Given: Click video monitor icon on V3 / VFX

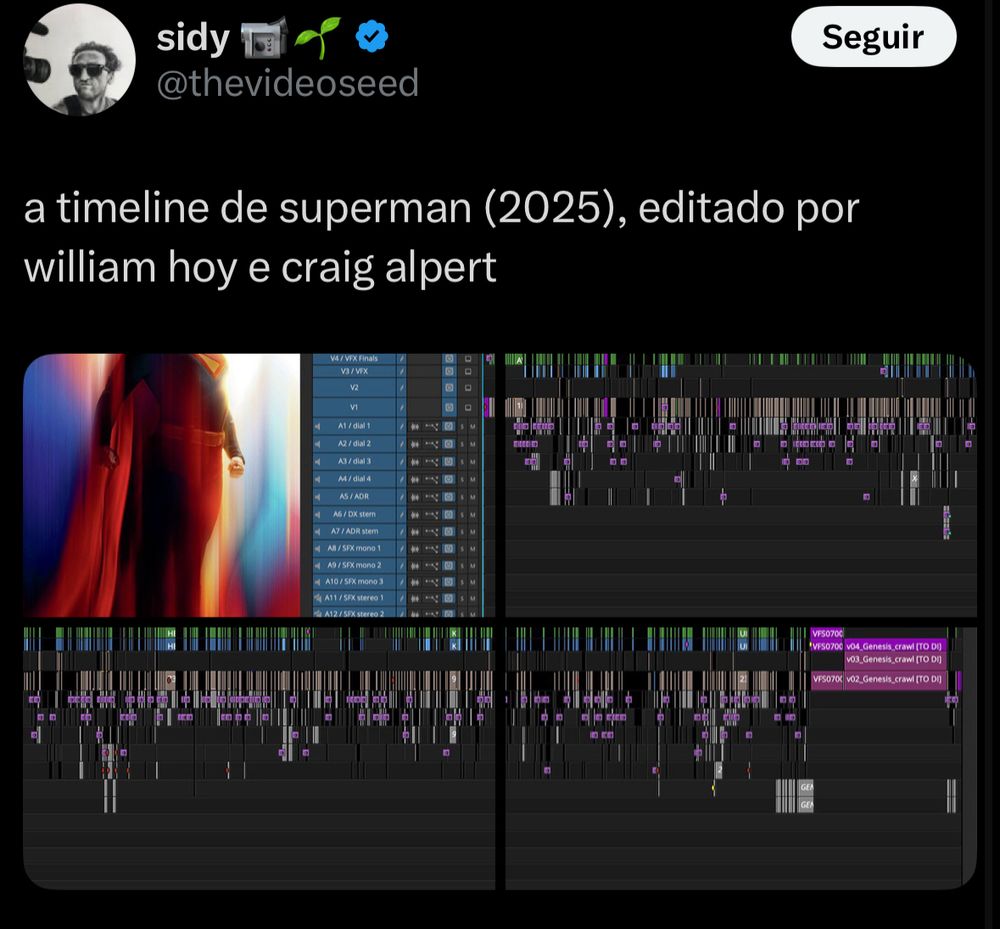Looking at the screenshot, I should click(x=468, y=371).
